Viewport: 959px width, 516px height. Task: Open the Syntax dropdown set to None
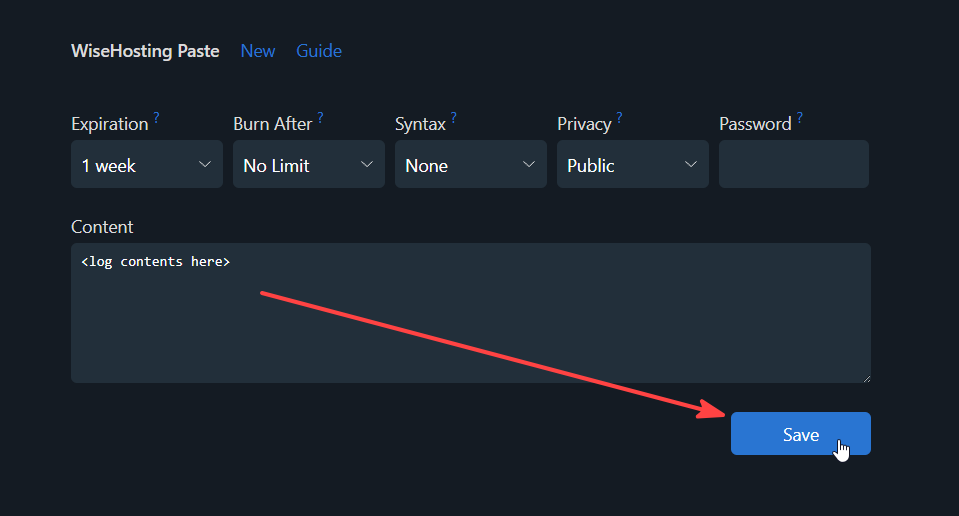click(471, 164)
